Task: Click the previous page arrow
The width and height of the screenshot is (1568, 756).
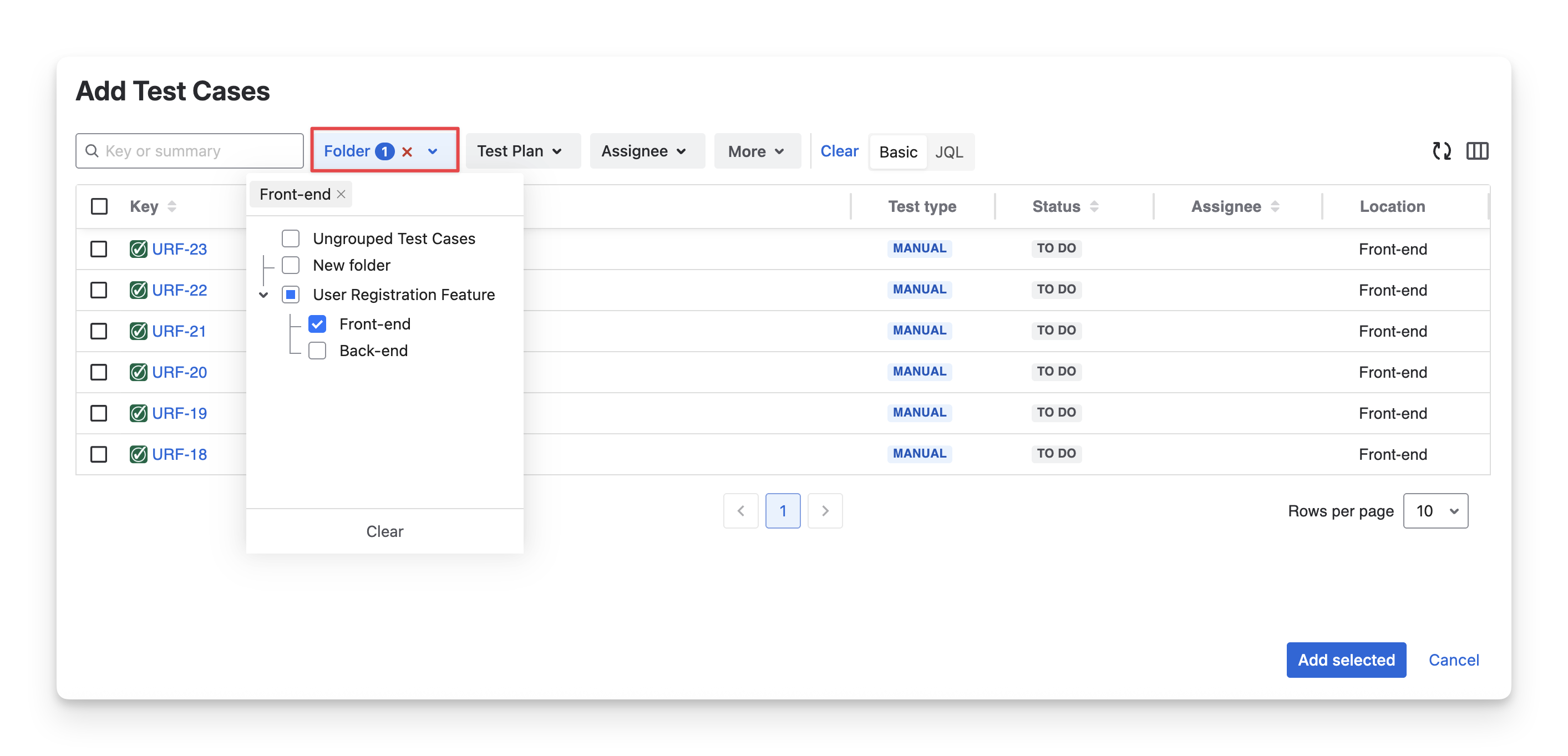Action: coord(740,511)
